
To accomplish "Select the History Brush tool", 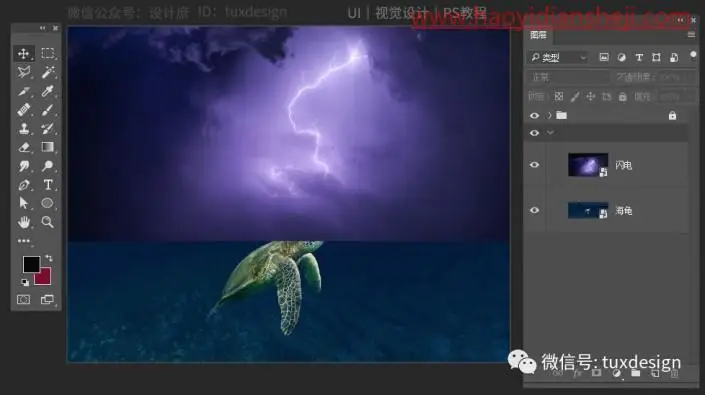I will coord(47,129).
